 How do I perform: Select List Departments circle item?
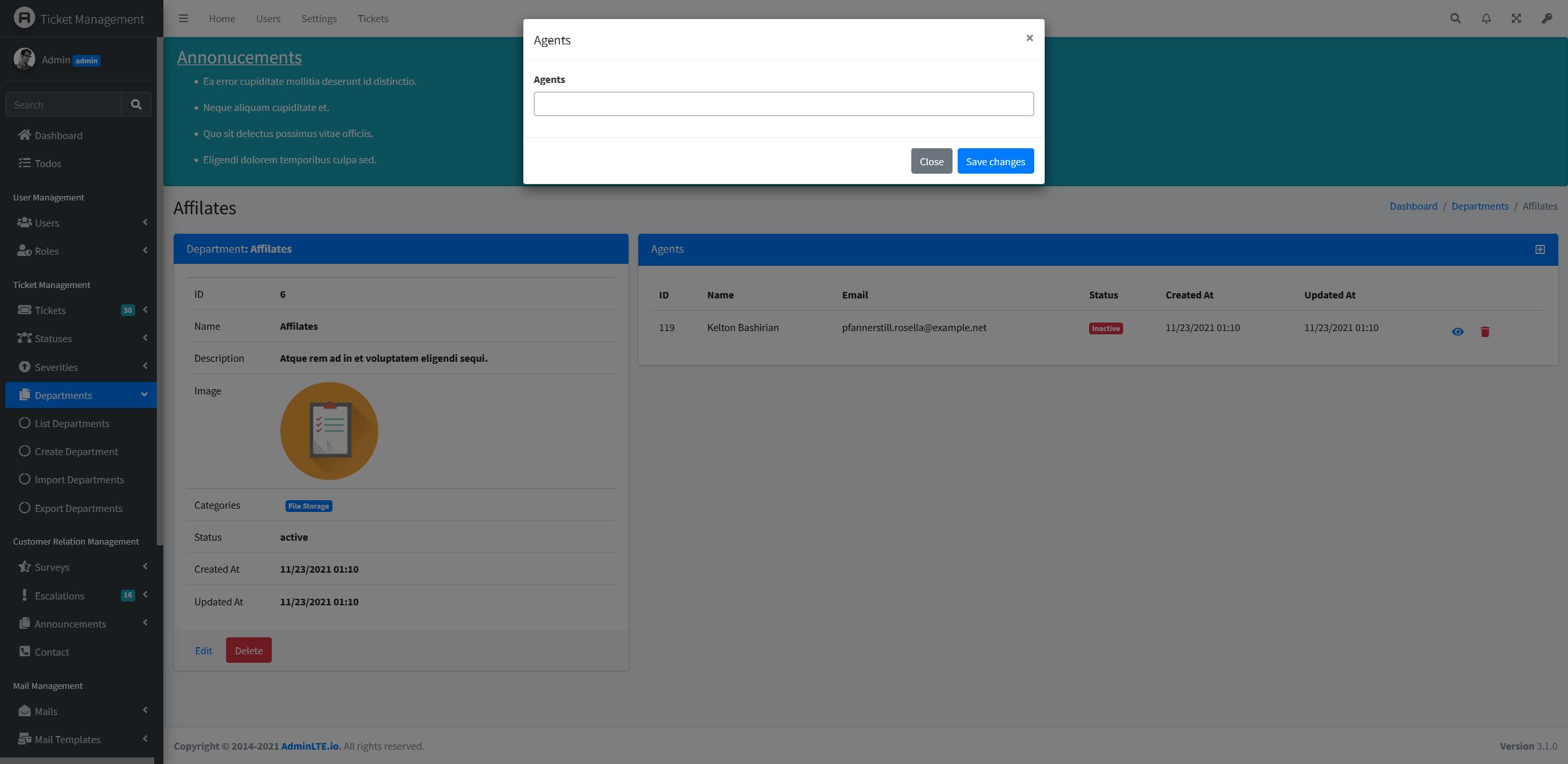click(72, 423)
